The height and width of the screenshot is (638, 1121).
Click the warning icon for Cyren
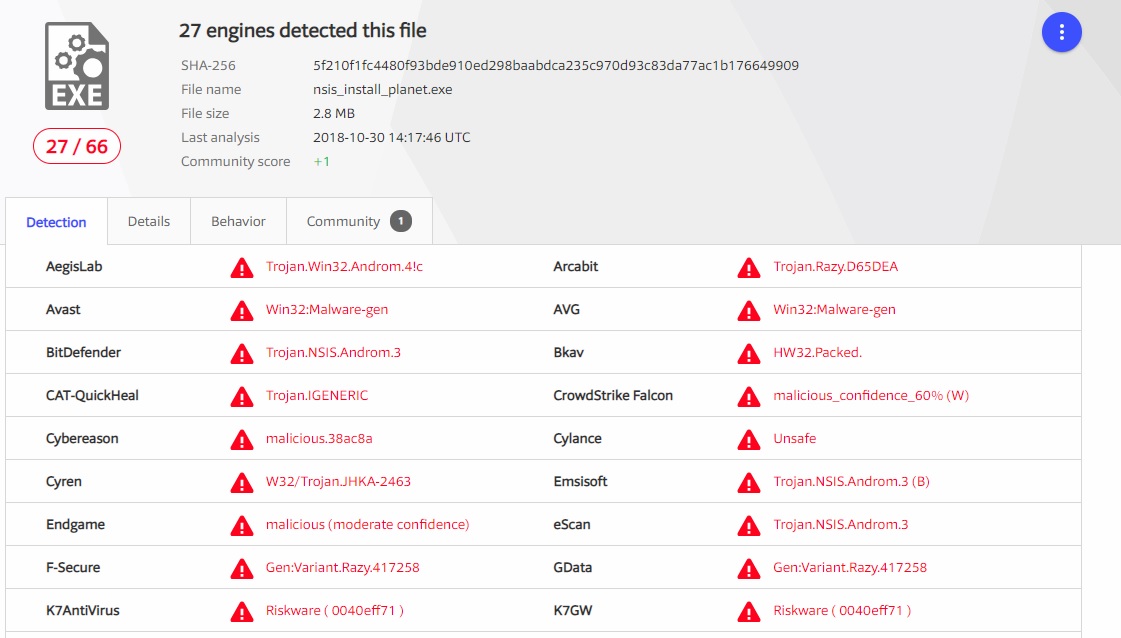[x=242, y=483]
